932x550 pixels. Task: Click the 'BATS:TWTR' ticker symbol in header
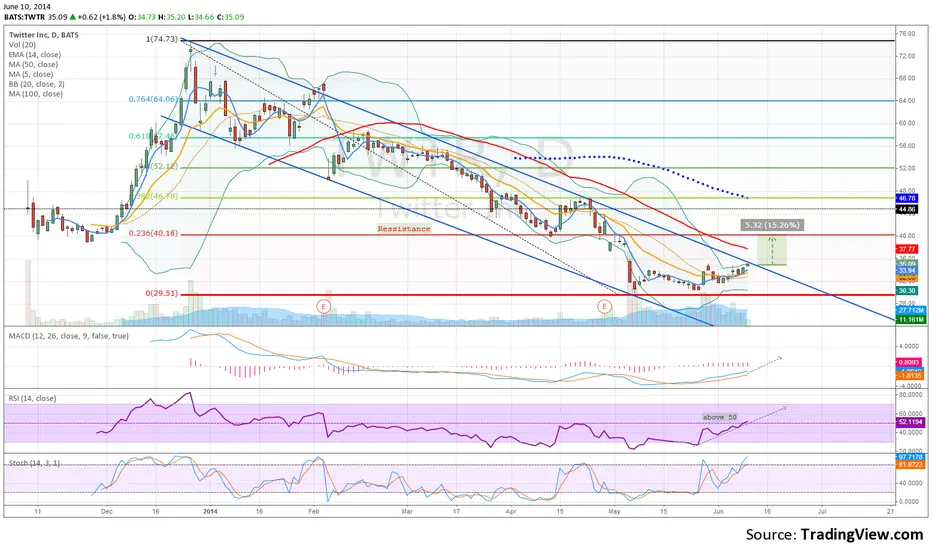coord(24,17)
